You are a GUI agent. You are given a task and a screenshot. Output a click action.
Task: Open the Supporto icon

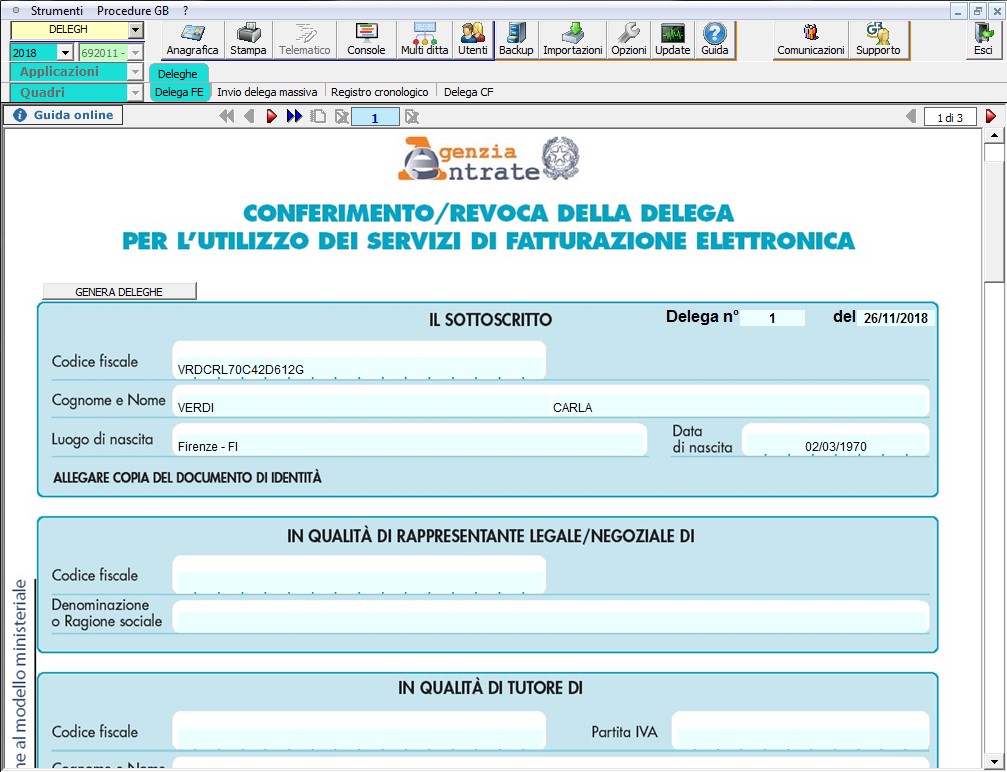click(x=878, y=40)
